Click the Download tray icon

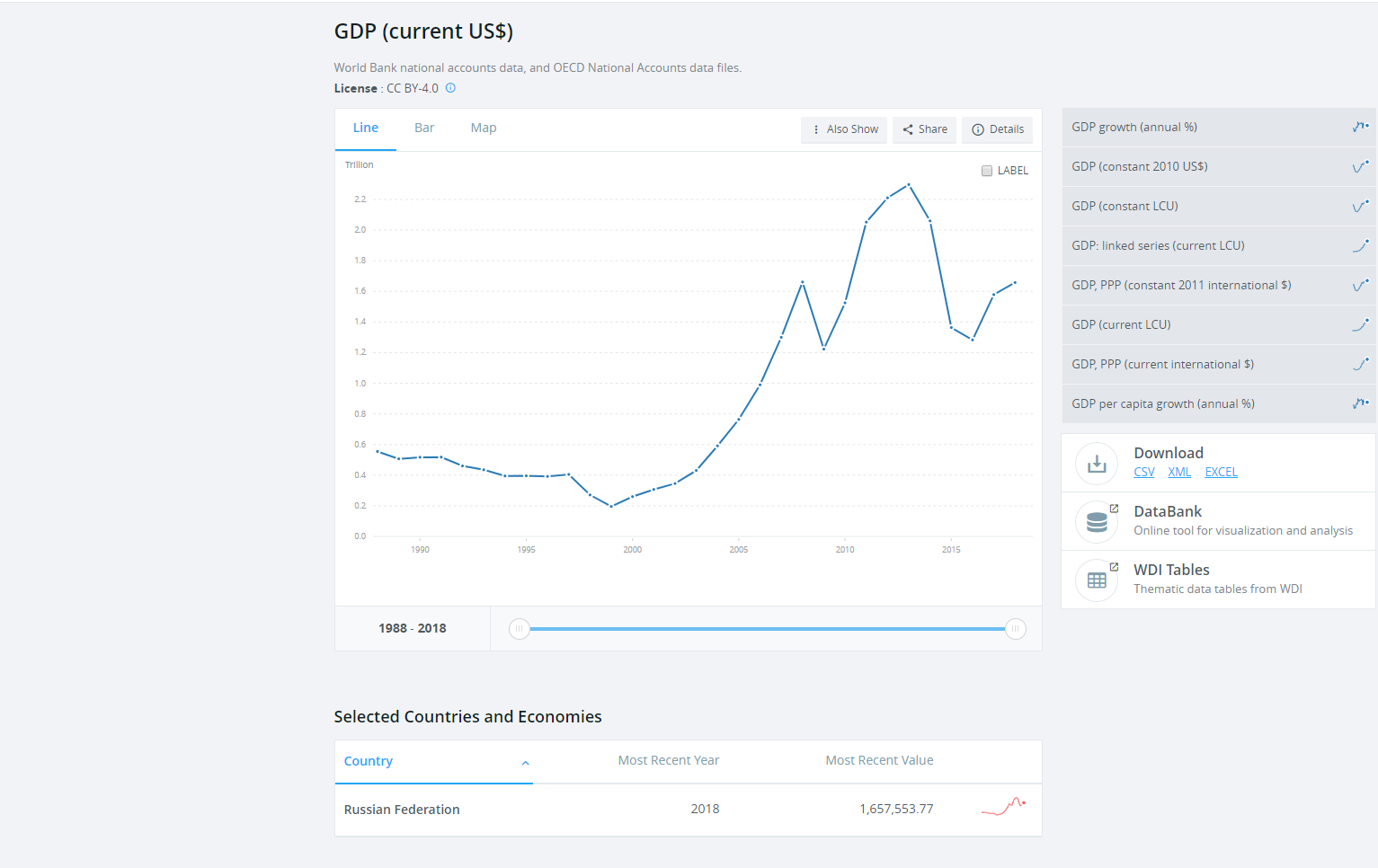pos(1097,464)
